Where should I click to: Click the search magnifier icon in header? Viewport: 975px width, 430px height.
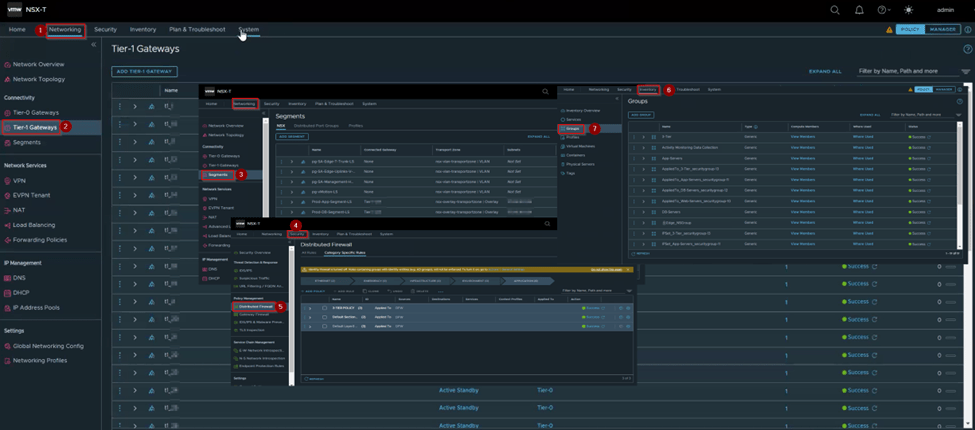coord(835,10)
